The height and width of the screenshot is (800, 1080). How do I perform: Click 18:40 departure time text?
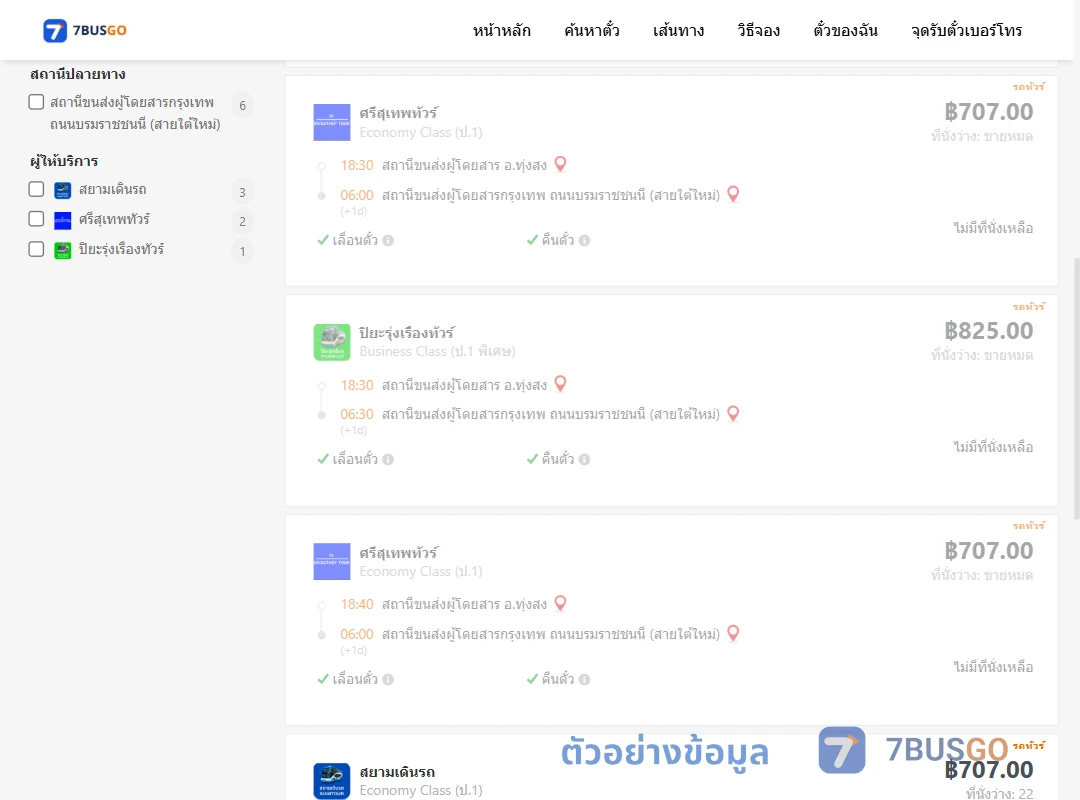coord(357,604)
